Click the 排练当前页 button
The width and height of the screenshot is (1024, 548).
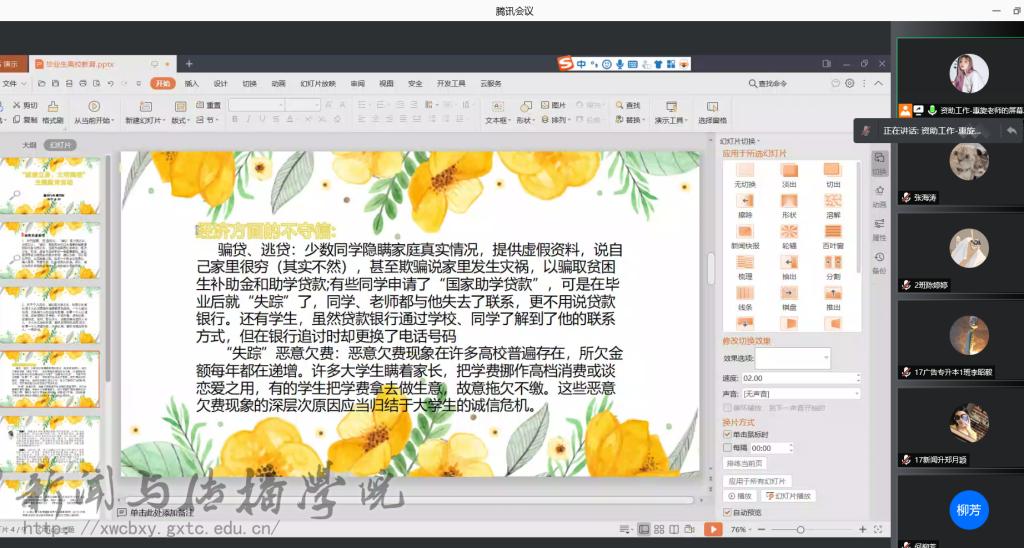[x=744, y=463]
